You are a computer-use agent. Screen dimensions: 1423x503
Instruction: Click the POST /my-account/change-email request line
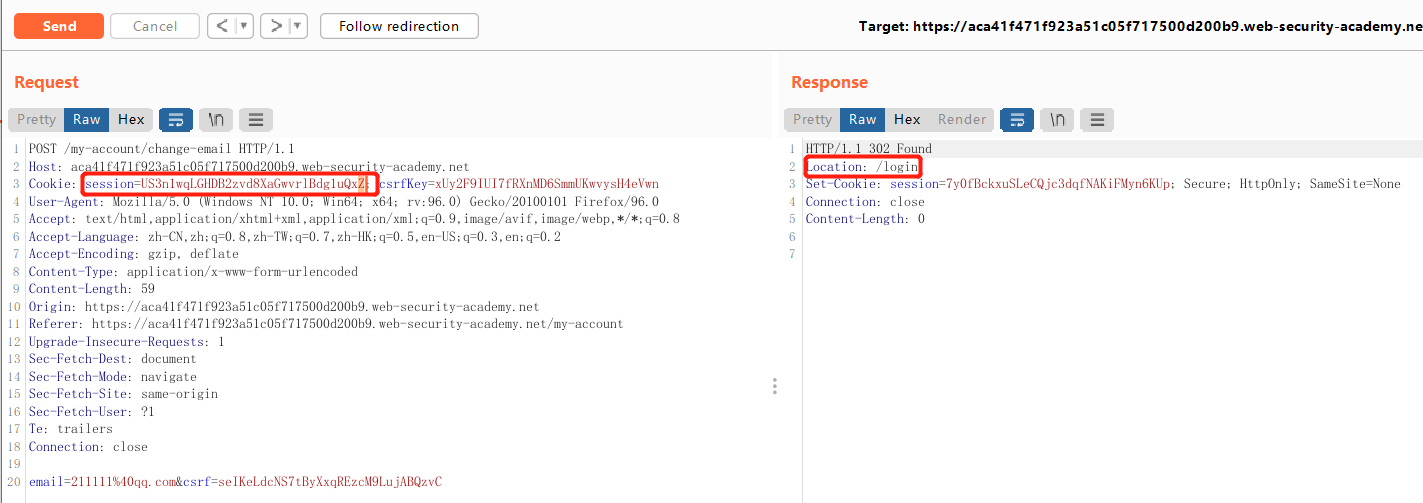coord(161,149)
